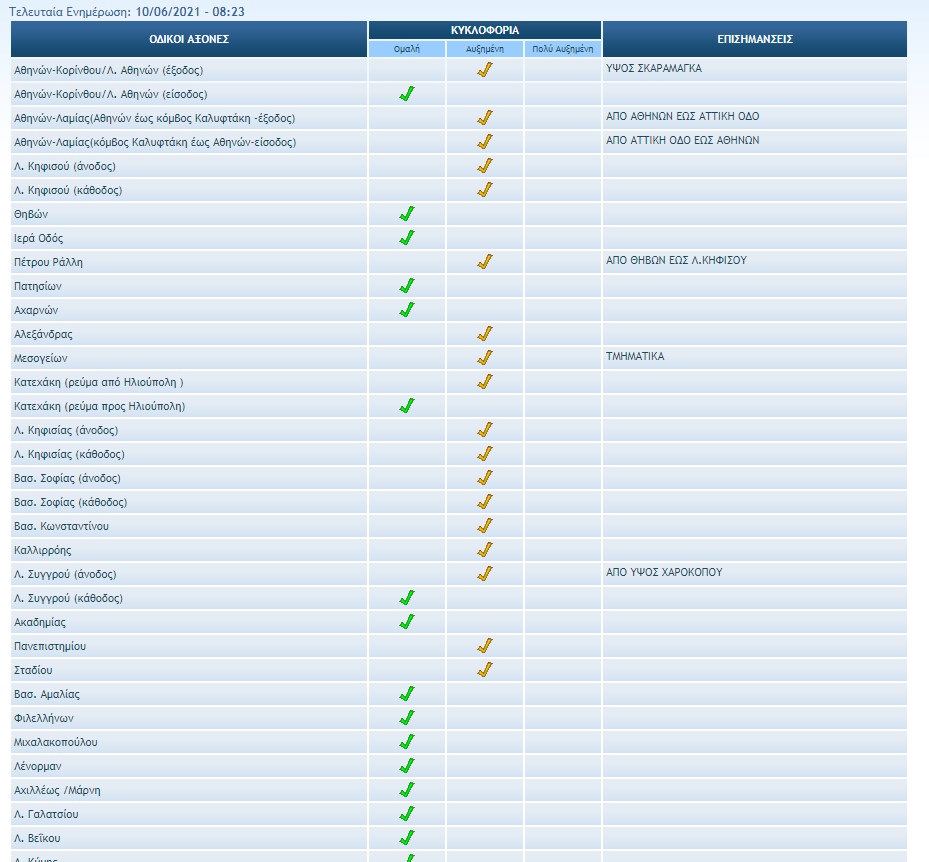
Task: Click the green checkmark for Ιερά Οδός
Action: pos(407,238)
